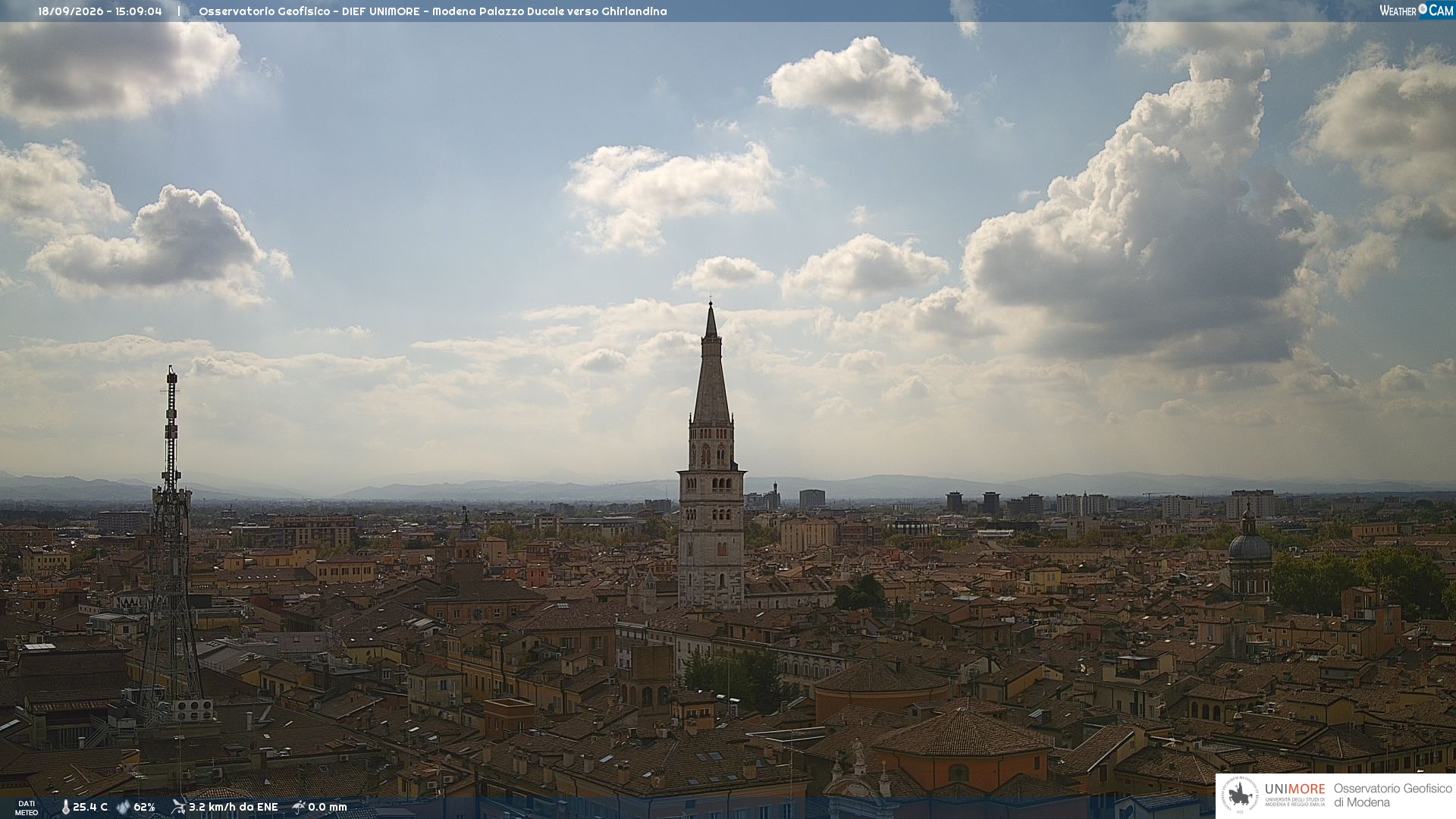Image resolution: width=1456 pixels, height=819 pixels.
Task: Click the DATI METEO label
Action: tap(27, 808)
